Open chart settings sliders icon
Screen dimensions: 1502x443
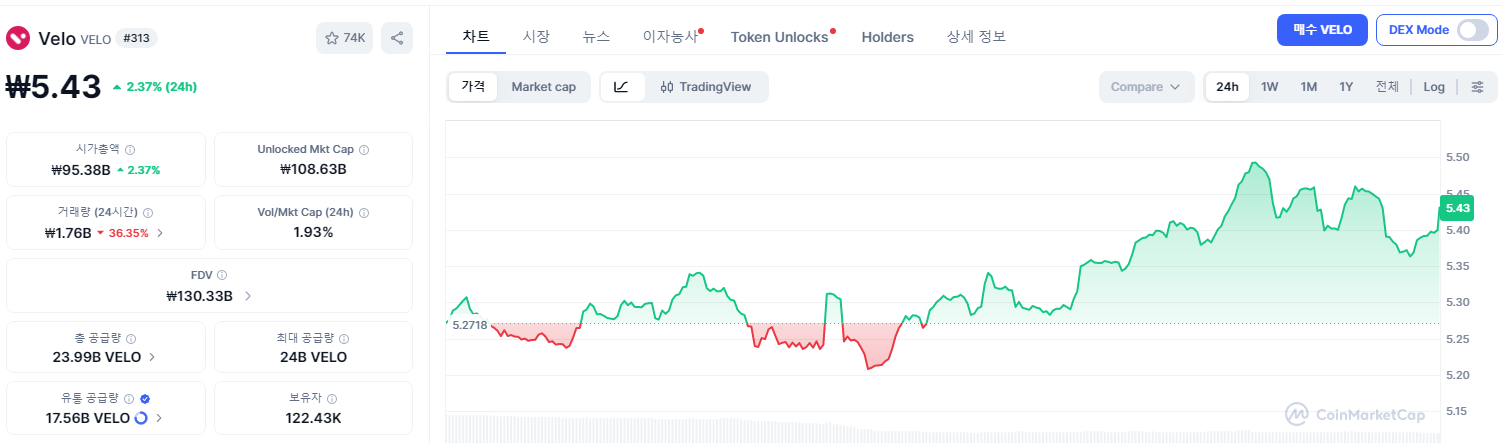click(x=1477, y=87)
